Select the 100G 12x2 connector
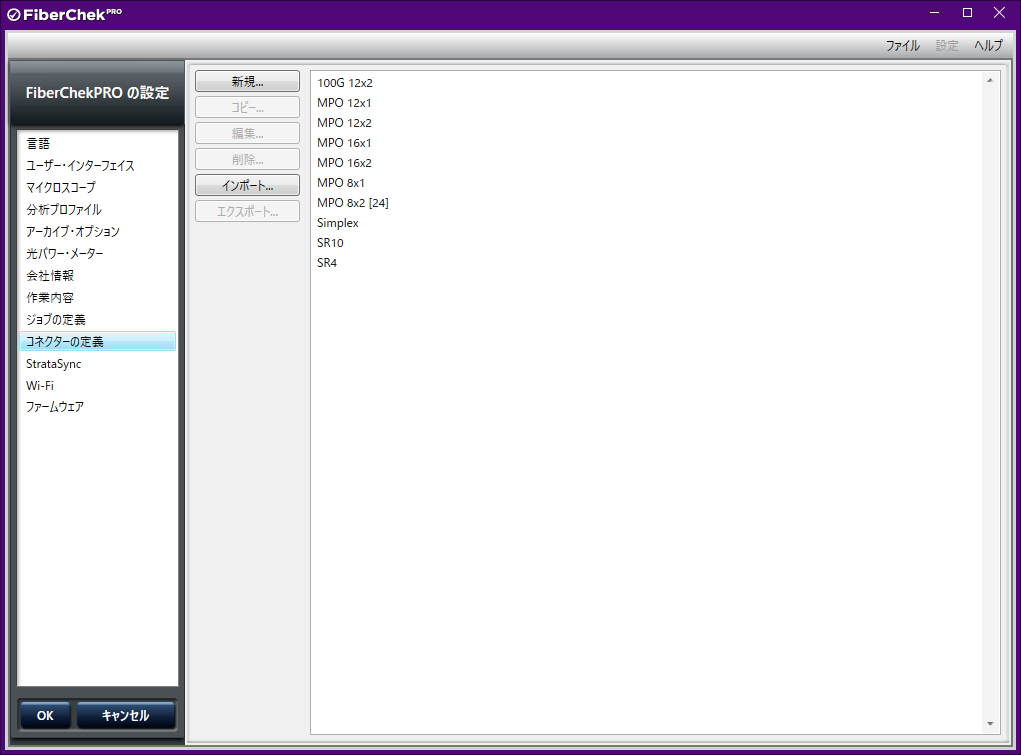 [x=345, y=83]
